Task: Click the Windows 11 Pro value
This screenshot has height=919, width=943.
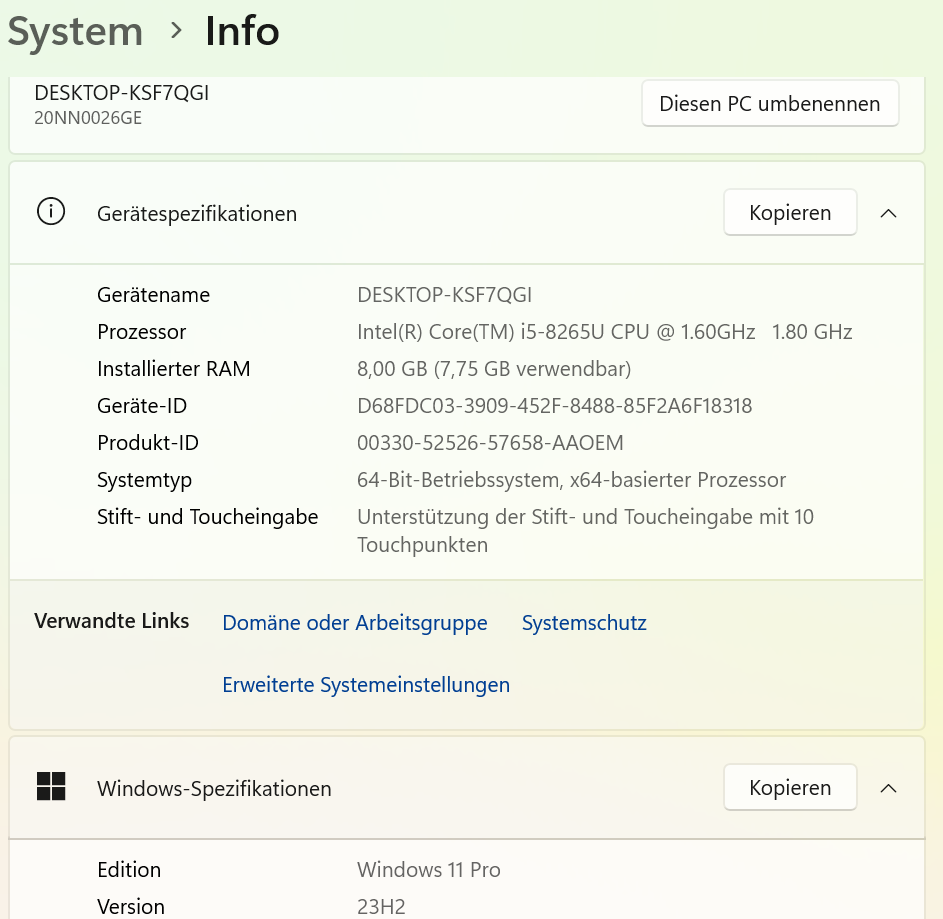Action: (428, 870)
